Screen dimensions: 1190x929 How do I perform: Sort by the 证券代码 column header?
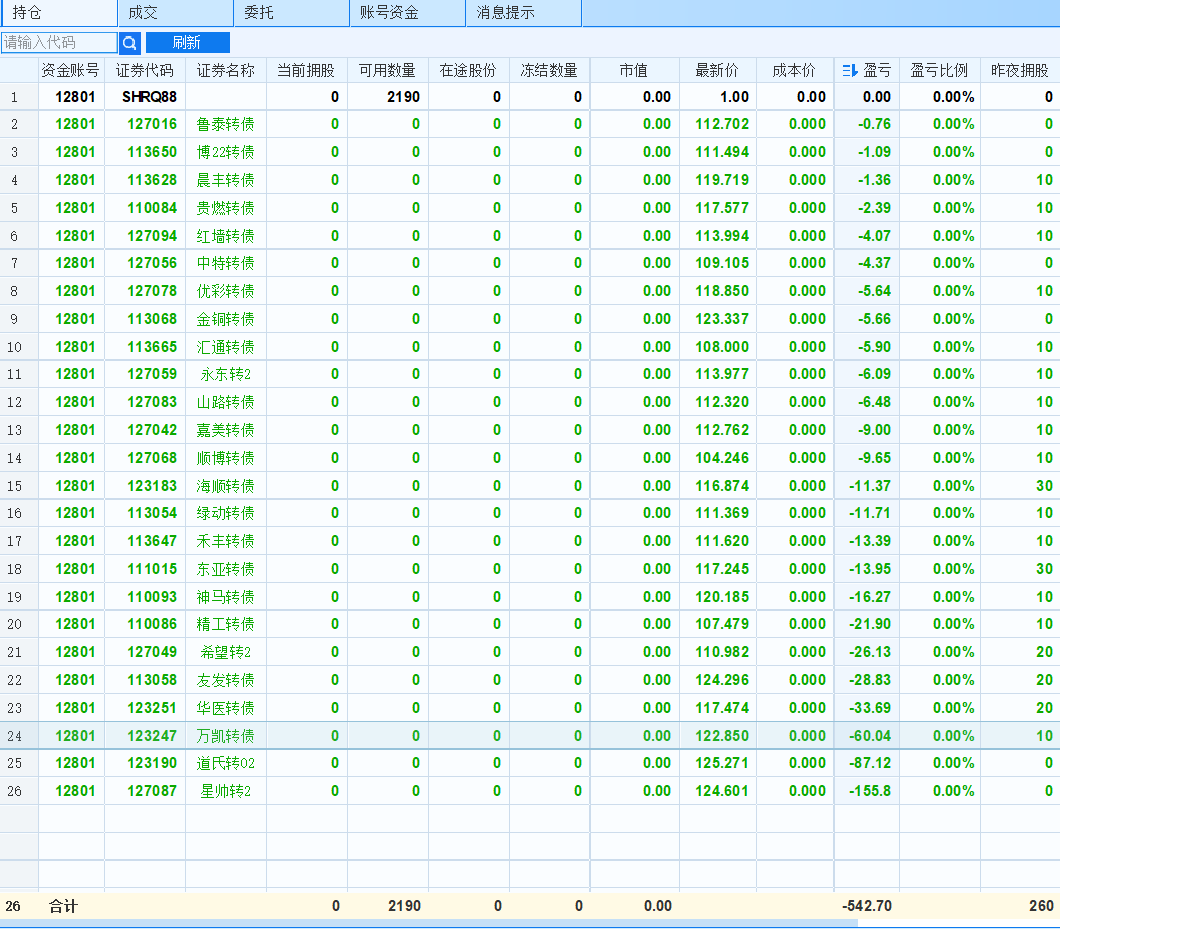(x=144, y=71)
